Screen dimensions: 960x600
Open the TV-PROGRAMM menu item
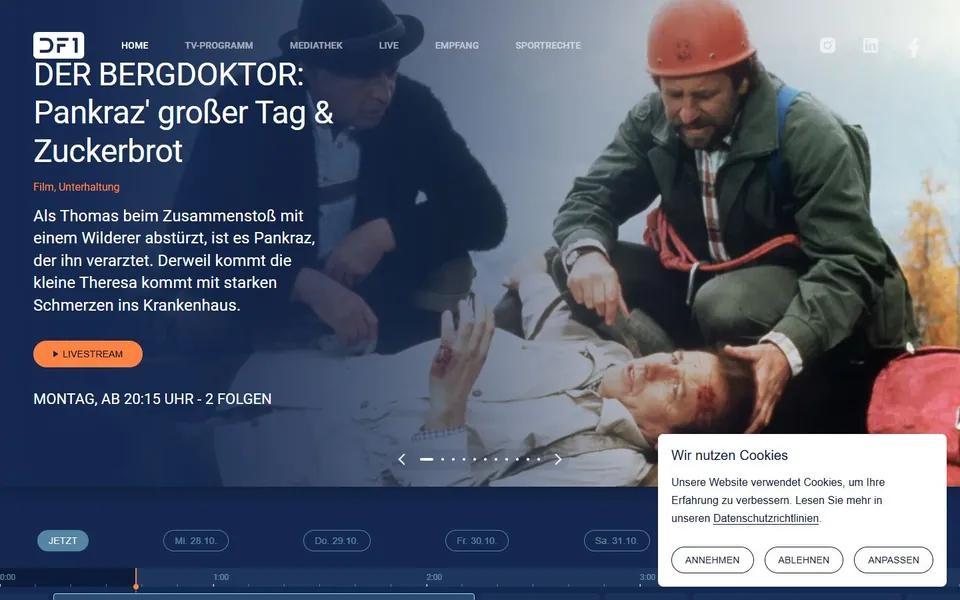[219, 45]
